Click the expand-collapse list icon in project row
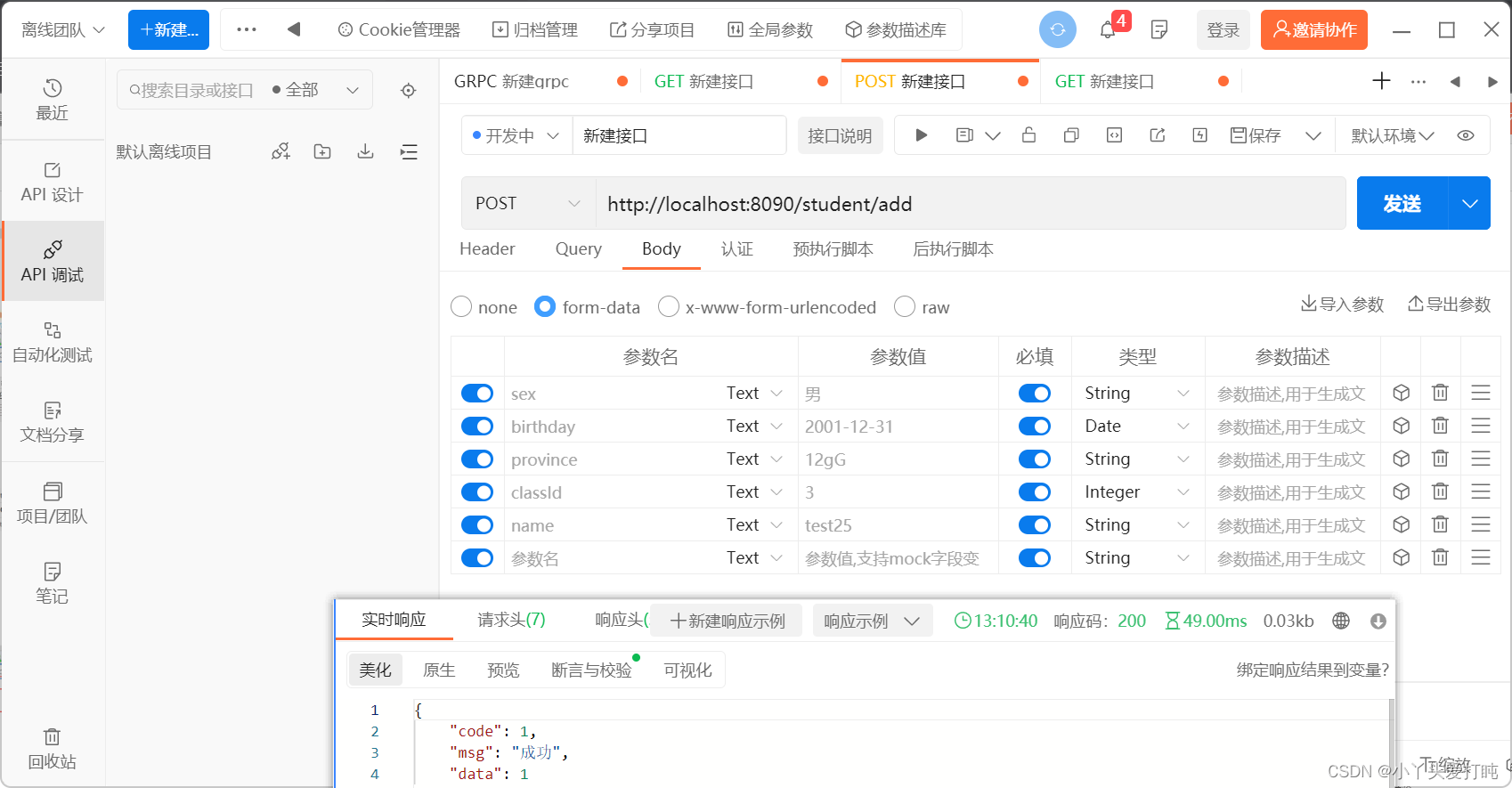 click(409, 152)
